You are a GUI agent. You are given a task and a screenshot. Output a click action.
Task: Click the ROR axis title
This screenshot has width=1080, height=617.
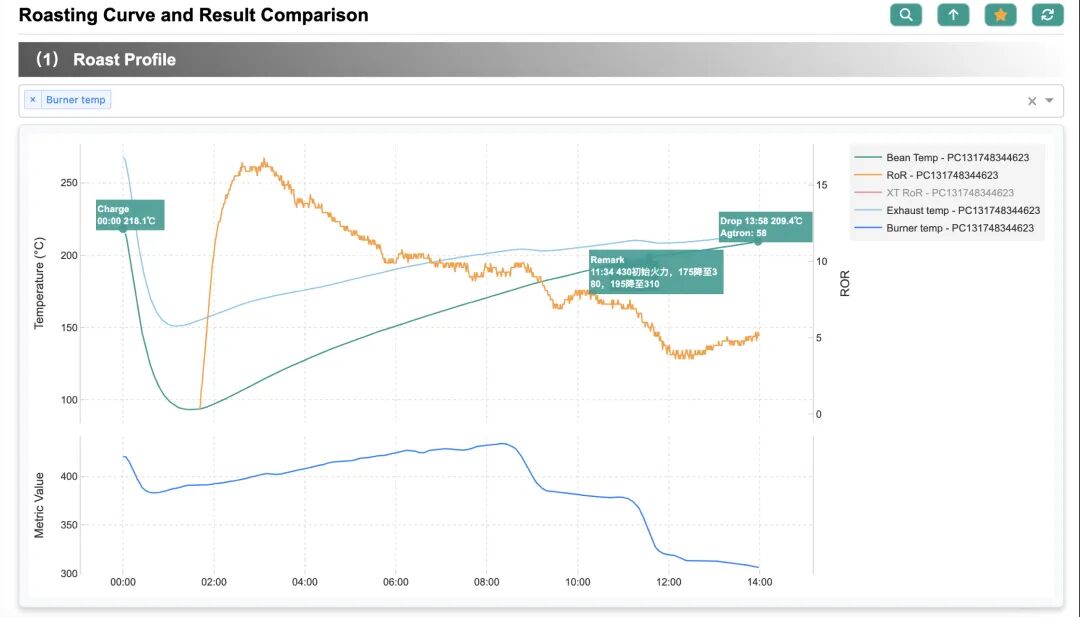[x=845, y=283]
